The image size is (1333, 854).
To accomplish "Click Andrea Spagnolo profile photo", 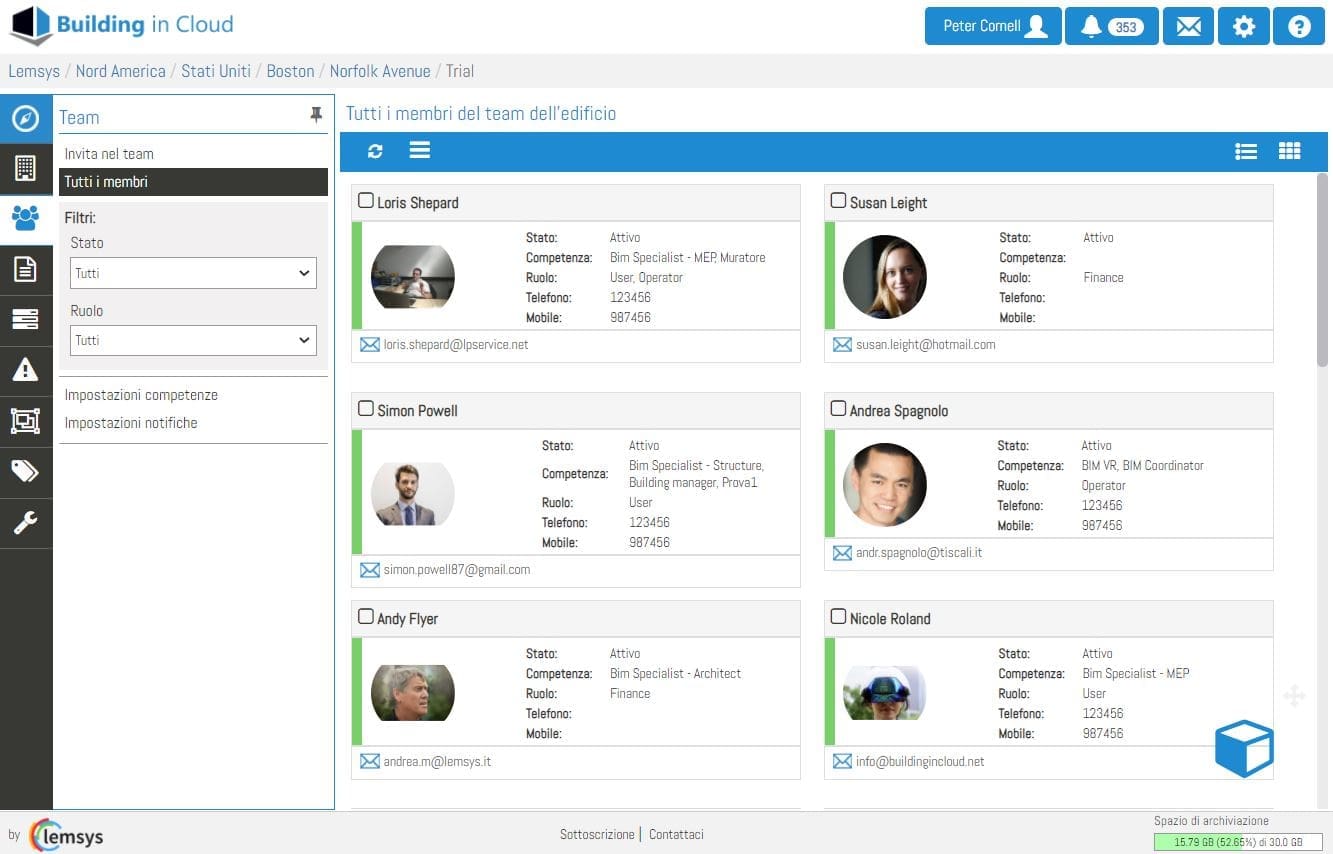I will [885, 485].
